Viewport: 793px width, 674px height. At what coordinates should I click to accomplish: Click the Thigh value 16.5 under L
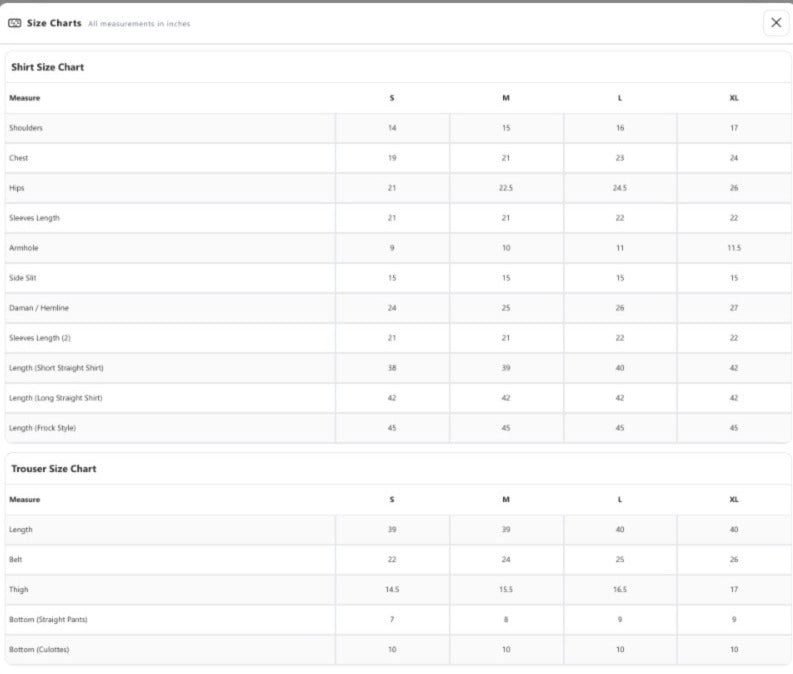[x=620, y=590]
